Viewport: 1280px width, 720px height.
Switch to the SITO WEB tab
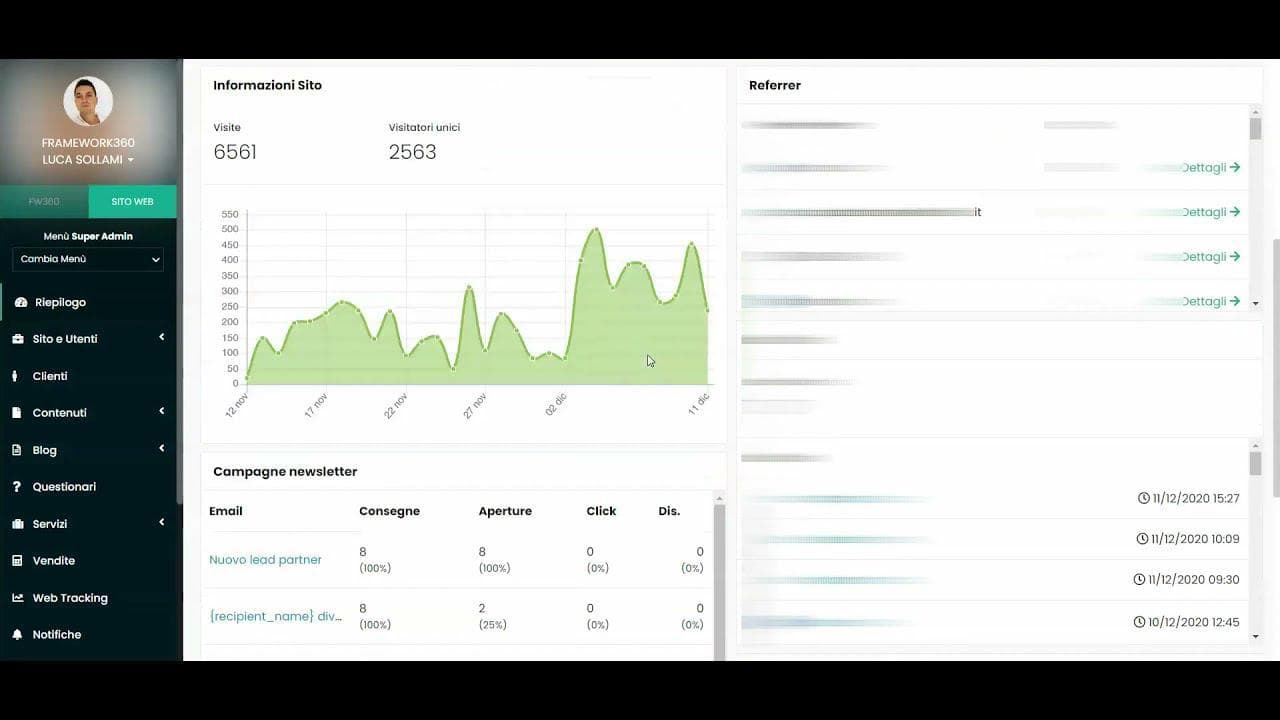[131, 201]
